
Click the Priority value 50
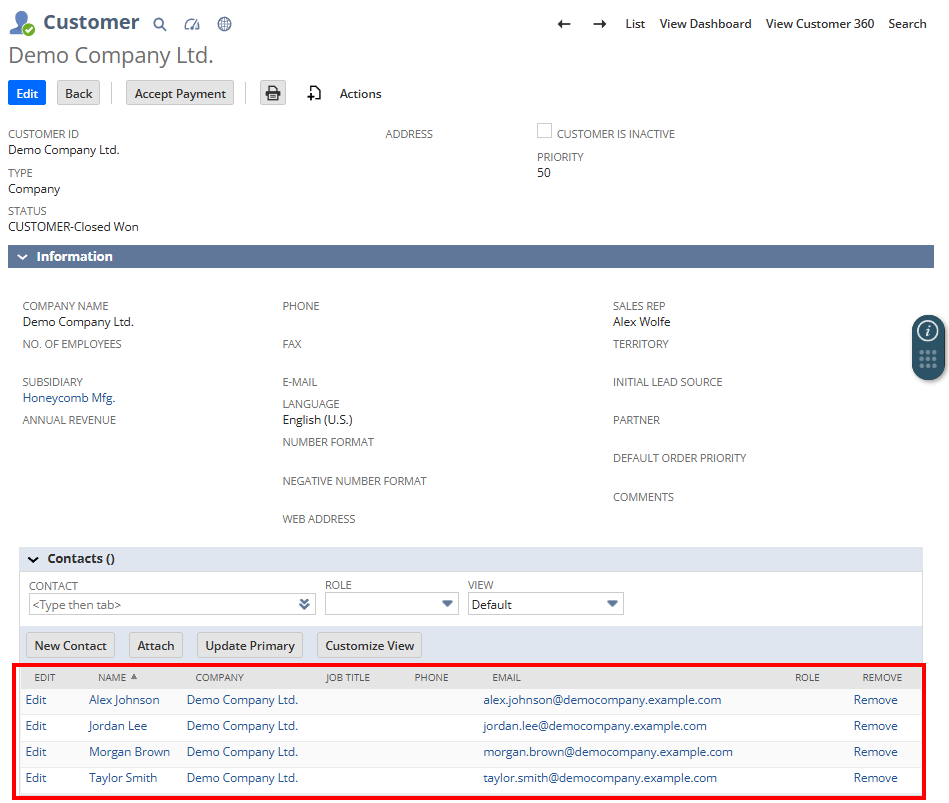click(x=543, y=172)
